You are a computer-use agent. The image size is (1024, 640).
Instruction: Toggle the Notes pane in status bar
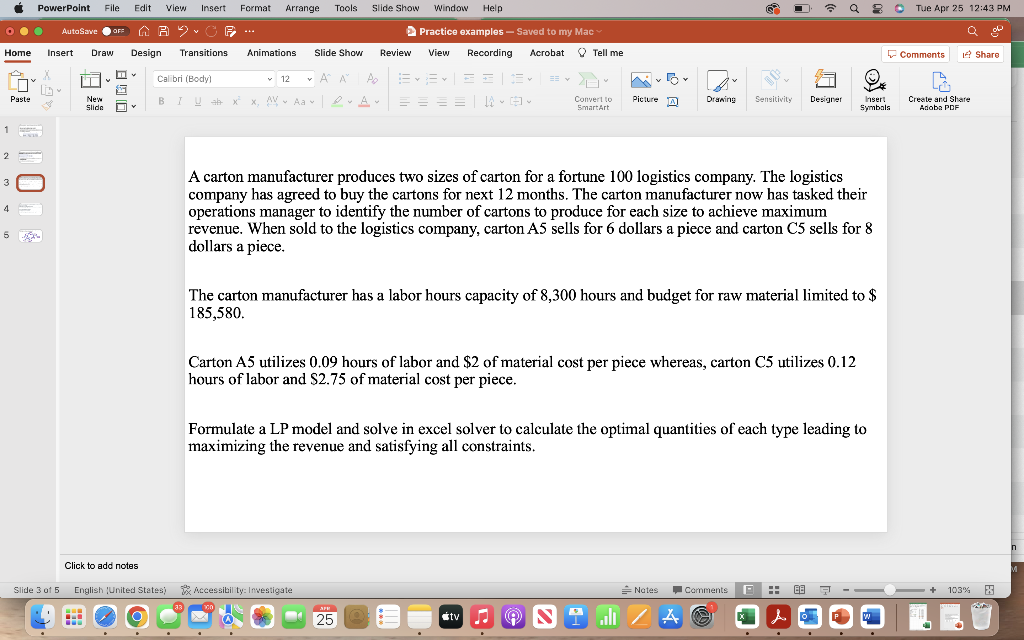pyautogui.click(x=640, y=590)
